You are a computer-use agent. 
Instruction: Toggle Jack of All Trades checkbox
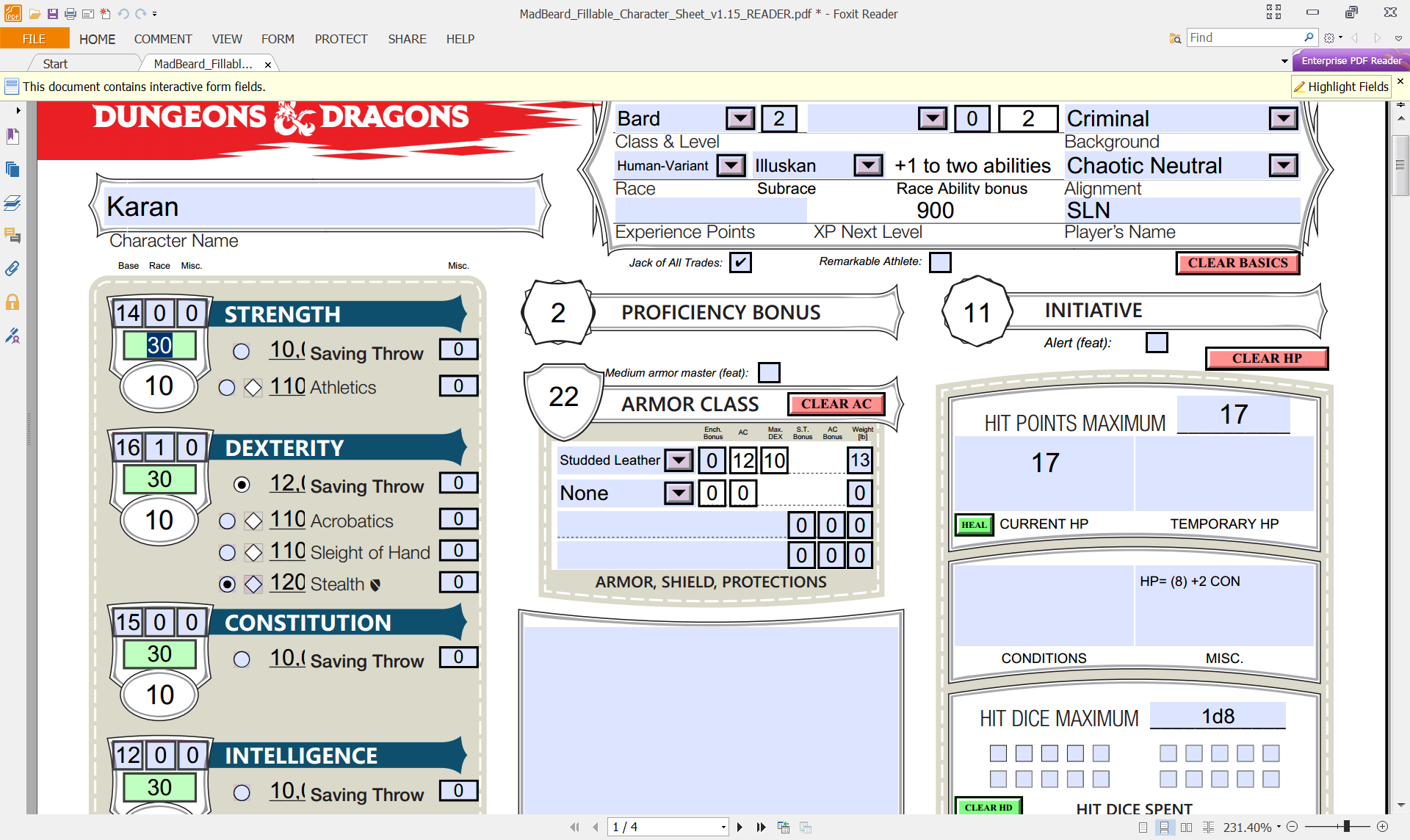pyautogui.click(x=740, y=262)
